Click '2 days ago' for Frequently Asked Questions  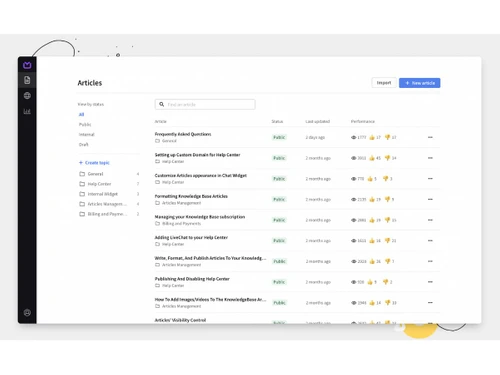[315, 137]
